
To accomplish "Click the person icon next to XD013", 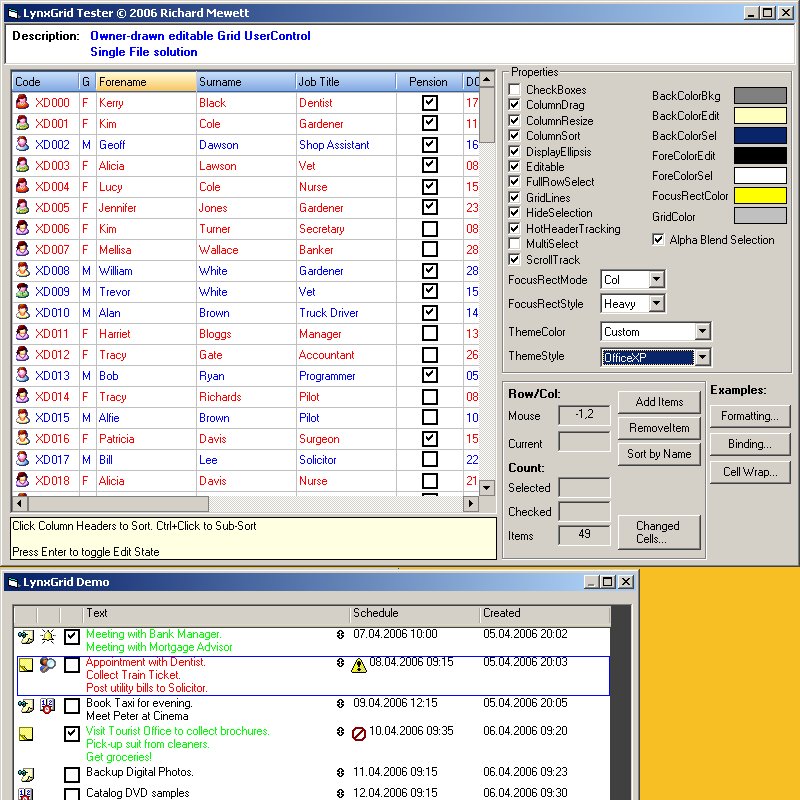I will tap(23, 376).
